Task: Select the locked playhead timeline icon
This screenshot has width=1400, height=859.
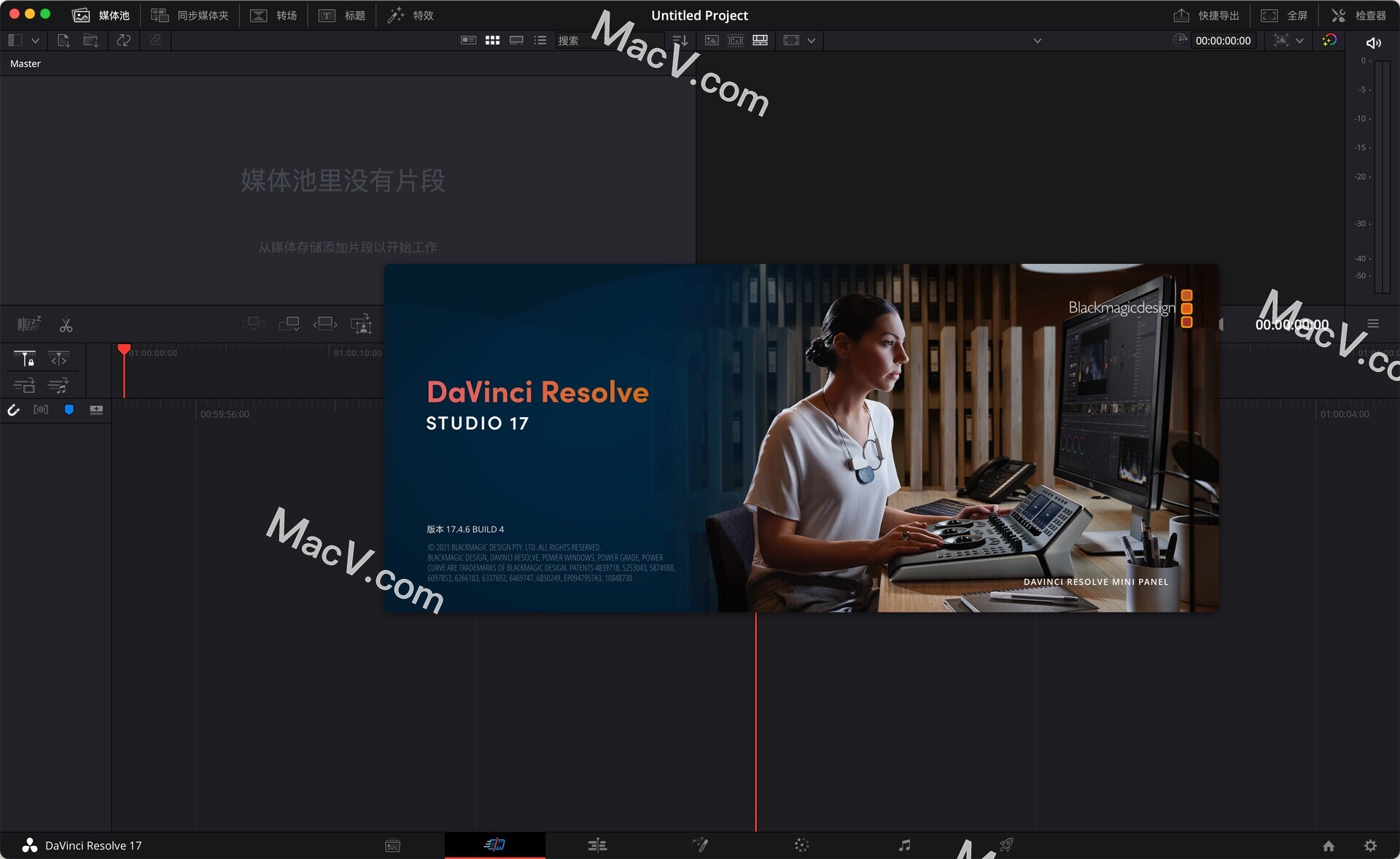Action: click(24, 358)
